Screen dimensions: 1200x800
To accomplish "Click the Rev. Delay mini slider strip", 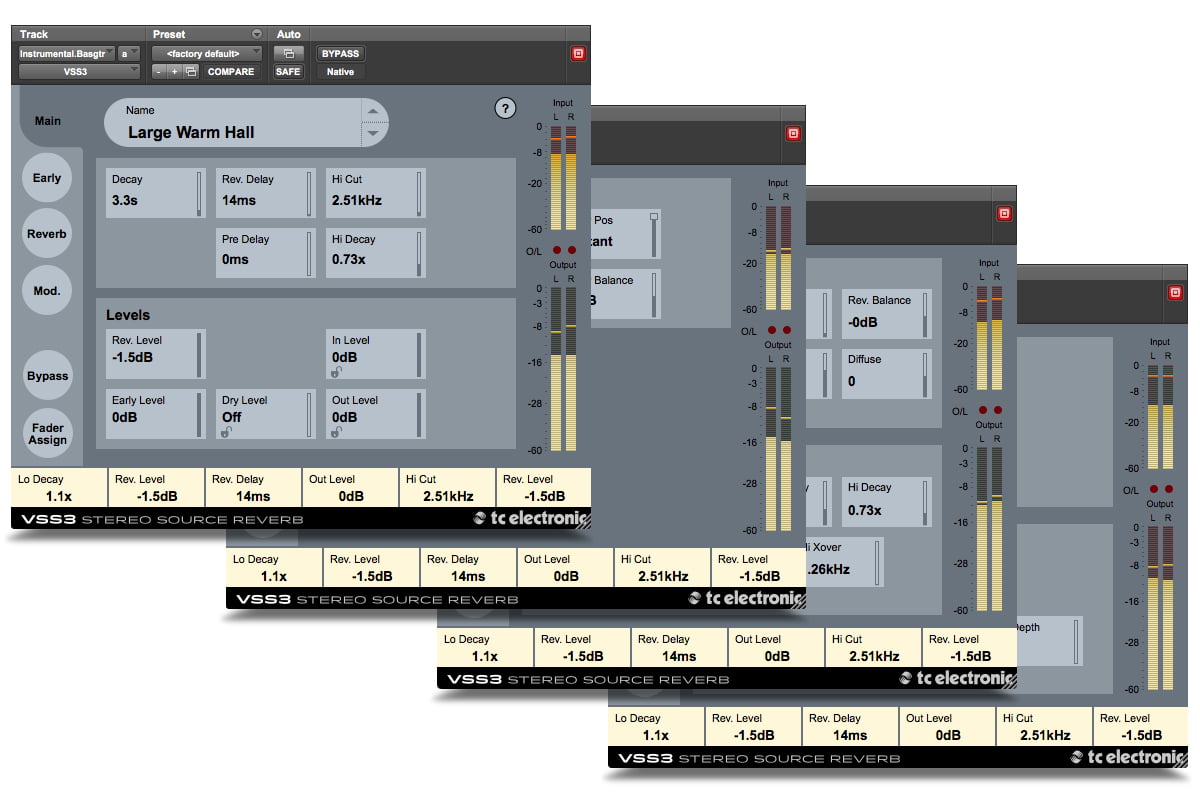I will (x=308, y=193).
